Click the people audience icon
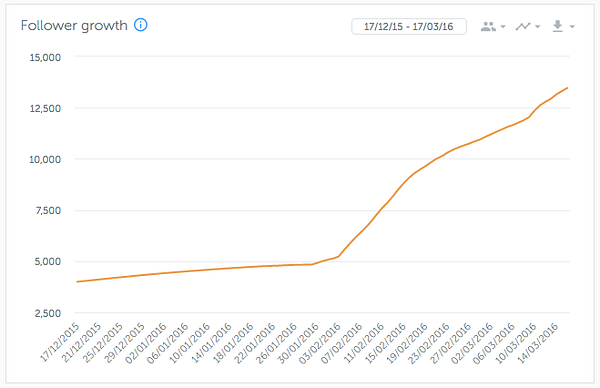The width and height of the screenshot is (600, 388). [x=488, y=26]
